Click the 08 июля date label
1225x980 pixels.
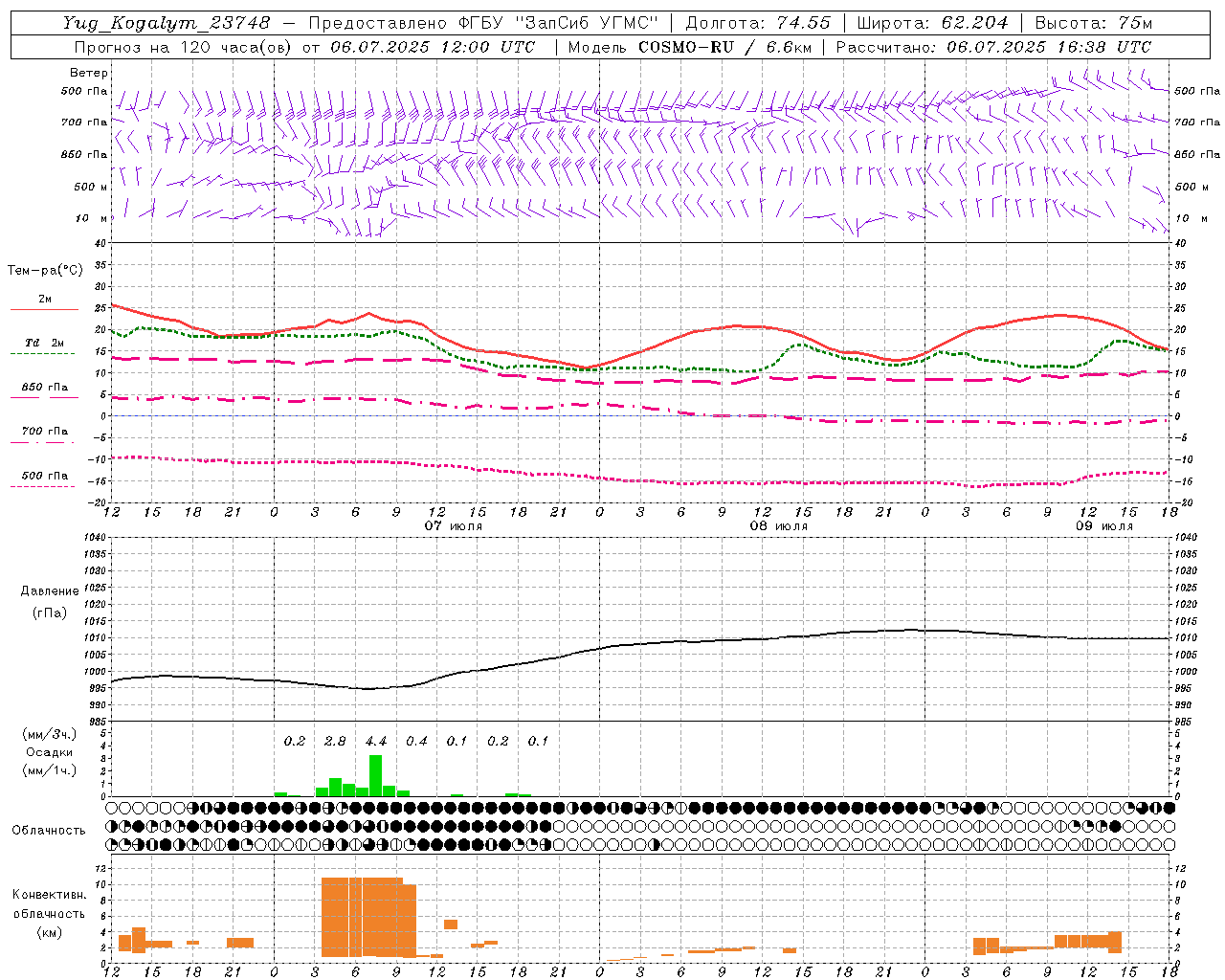[x=779, y=526]
